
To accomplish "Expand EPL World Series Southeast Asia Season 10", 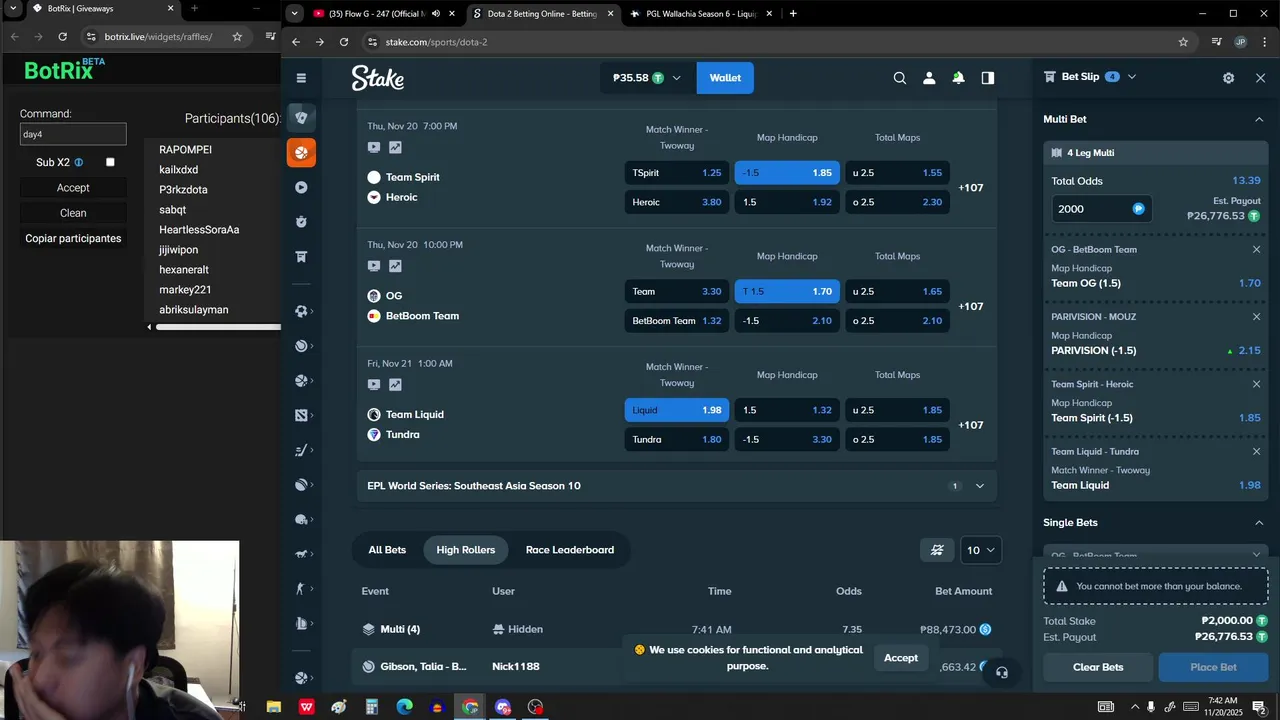I will (x=677, y=486).
